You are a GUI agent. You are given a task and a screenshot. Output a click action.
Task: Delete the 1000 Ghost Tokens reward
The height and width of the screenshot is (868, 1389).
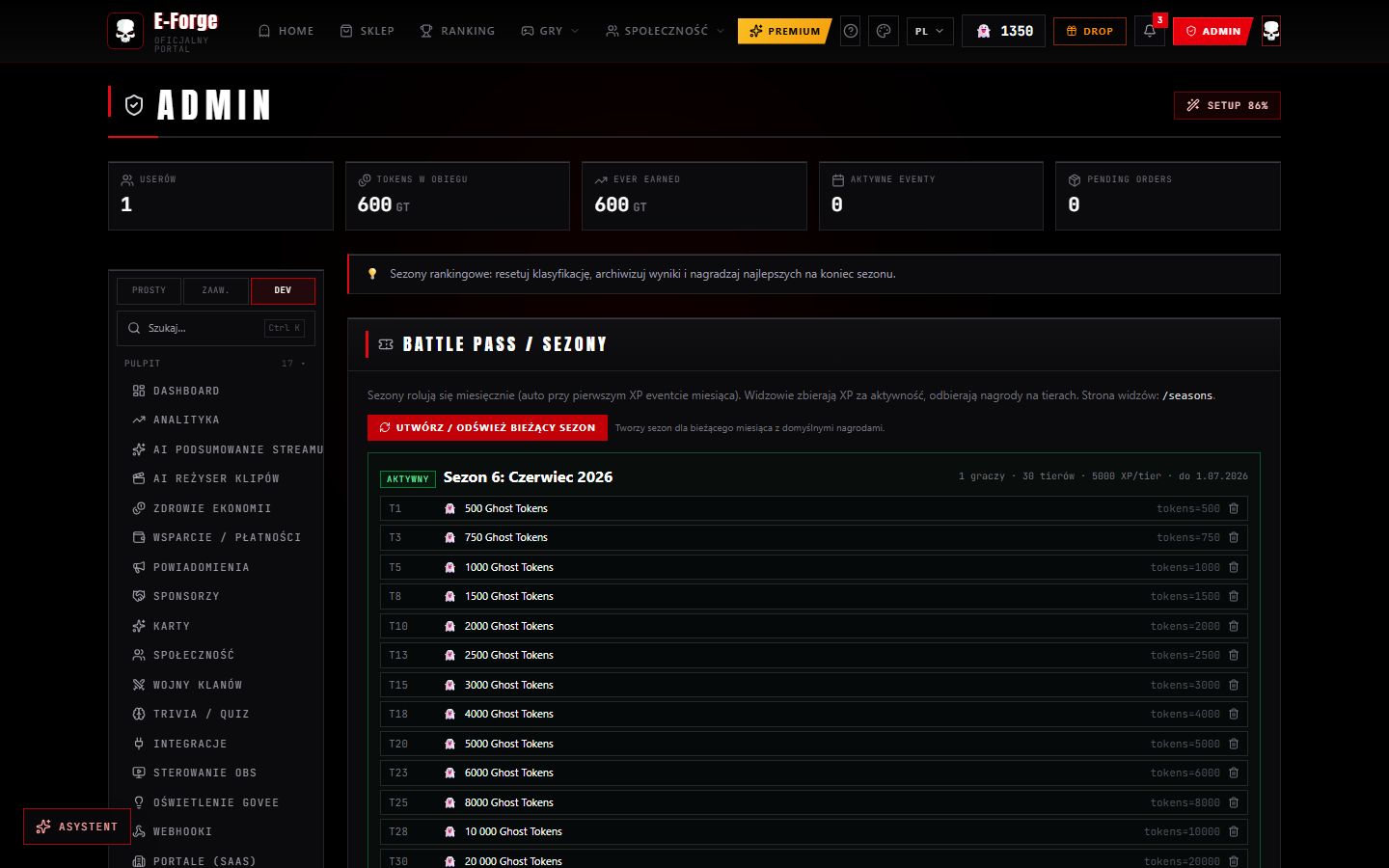click(1234, 567)
